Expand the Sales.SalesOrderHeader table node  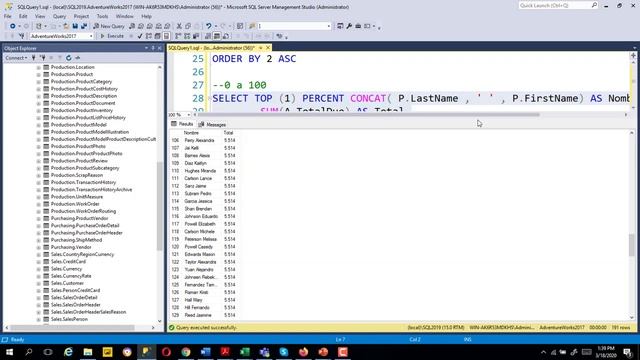(38, 305)
